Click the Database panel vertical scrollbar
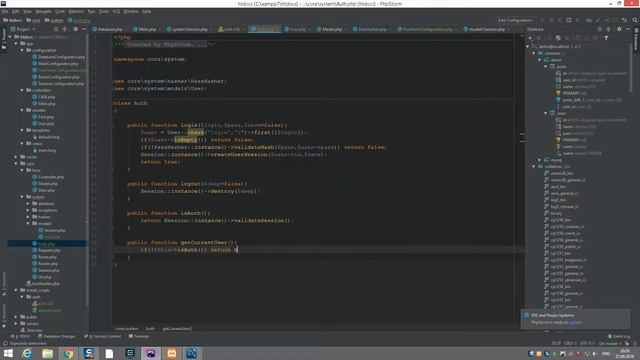Image resolution: width=640 pixels, height=360 pixels. point(631,69)
